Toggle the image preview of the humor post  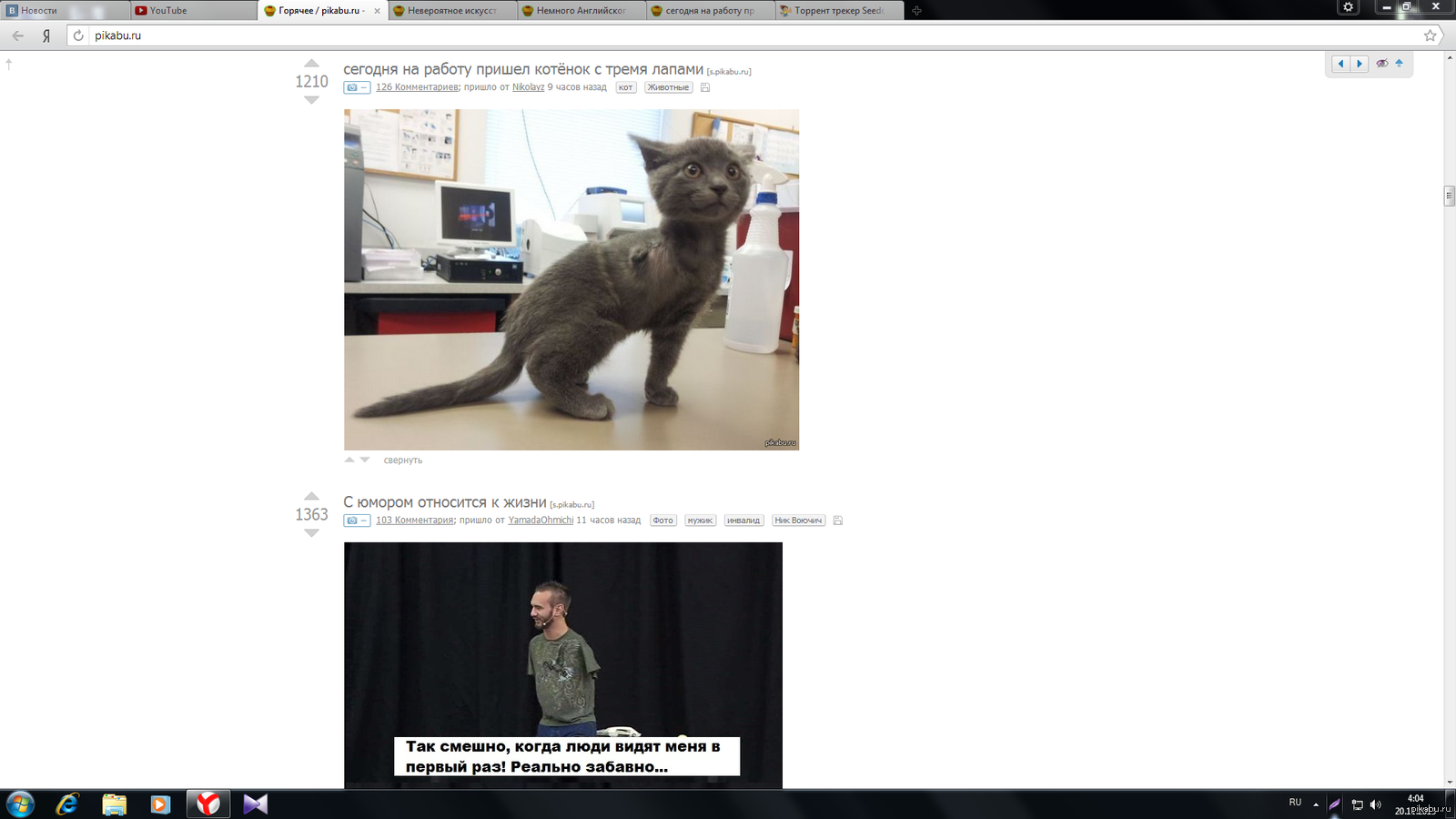(357, 521)
